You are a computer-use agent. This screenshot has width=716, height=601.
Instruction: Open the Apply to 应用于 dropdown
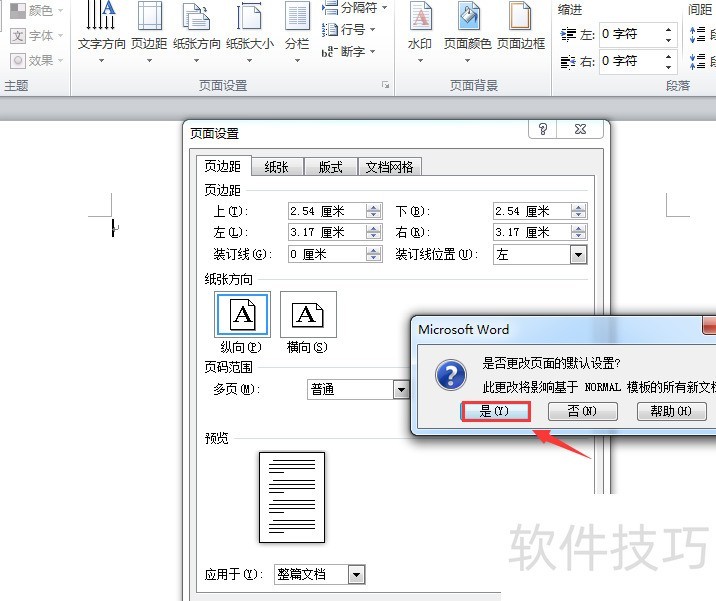point(357,575)
